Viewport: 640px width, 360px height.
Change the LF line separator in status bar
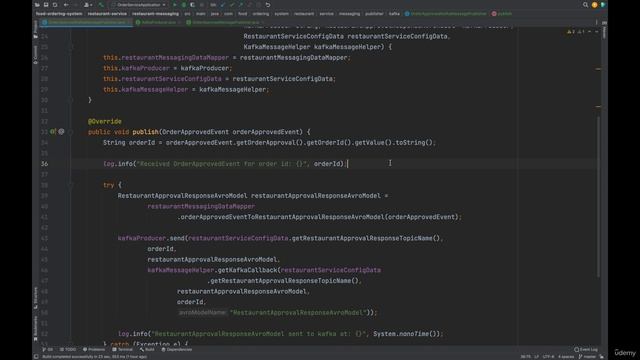coord(537,357)
